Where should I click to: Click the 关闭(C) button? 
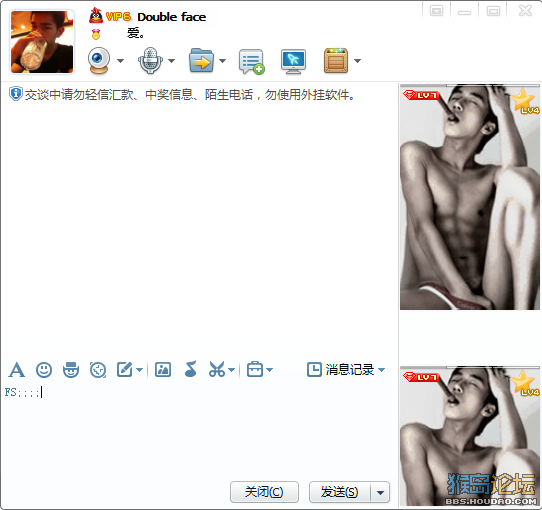tap(264, 492)
